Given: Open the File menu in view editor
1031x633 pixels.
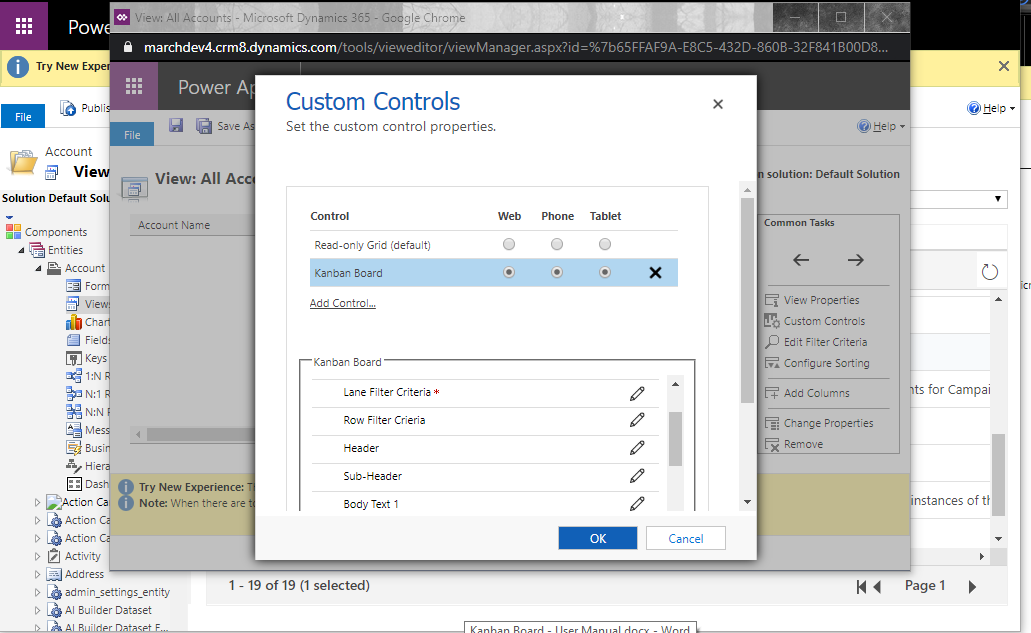Looking at the screenshot, I should pos(132,135).
